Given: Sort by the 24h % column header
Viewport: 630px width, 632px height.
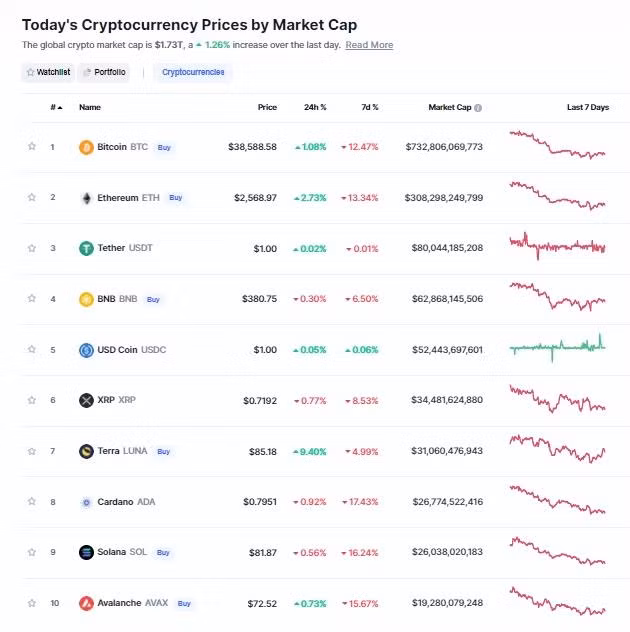Looking at the screenshot, I should [316, 107].
